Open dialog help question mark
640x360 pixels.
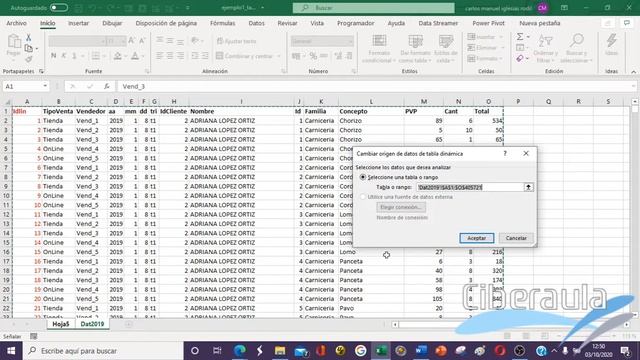tap(505, 153)
